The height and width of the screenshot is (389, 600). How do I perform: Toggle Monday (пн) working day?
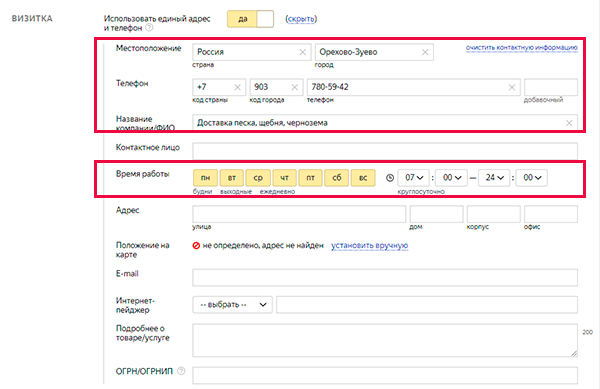click(x=205, y=178)
